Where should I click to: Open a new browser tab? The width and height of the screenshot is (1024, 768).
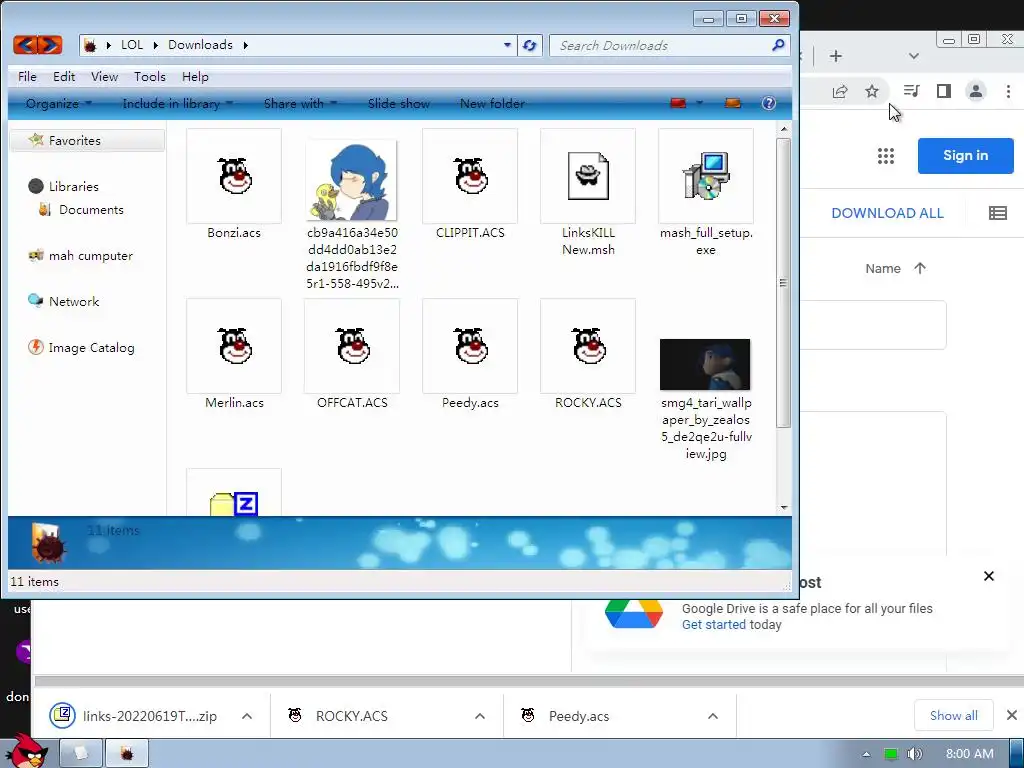836,56
